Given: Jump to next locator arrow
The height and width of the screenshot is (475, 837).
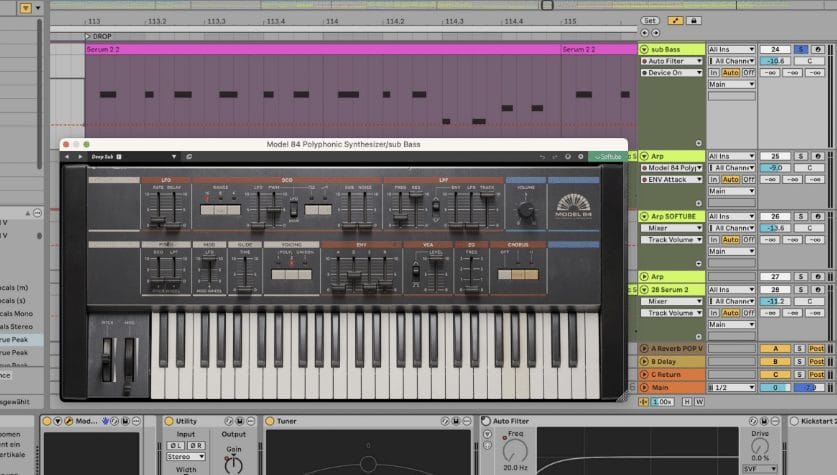Looking at the screenshot, I should (x=656, y=33).
